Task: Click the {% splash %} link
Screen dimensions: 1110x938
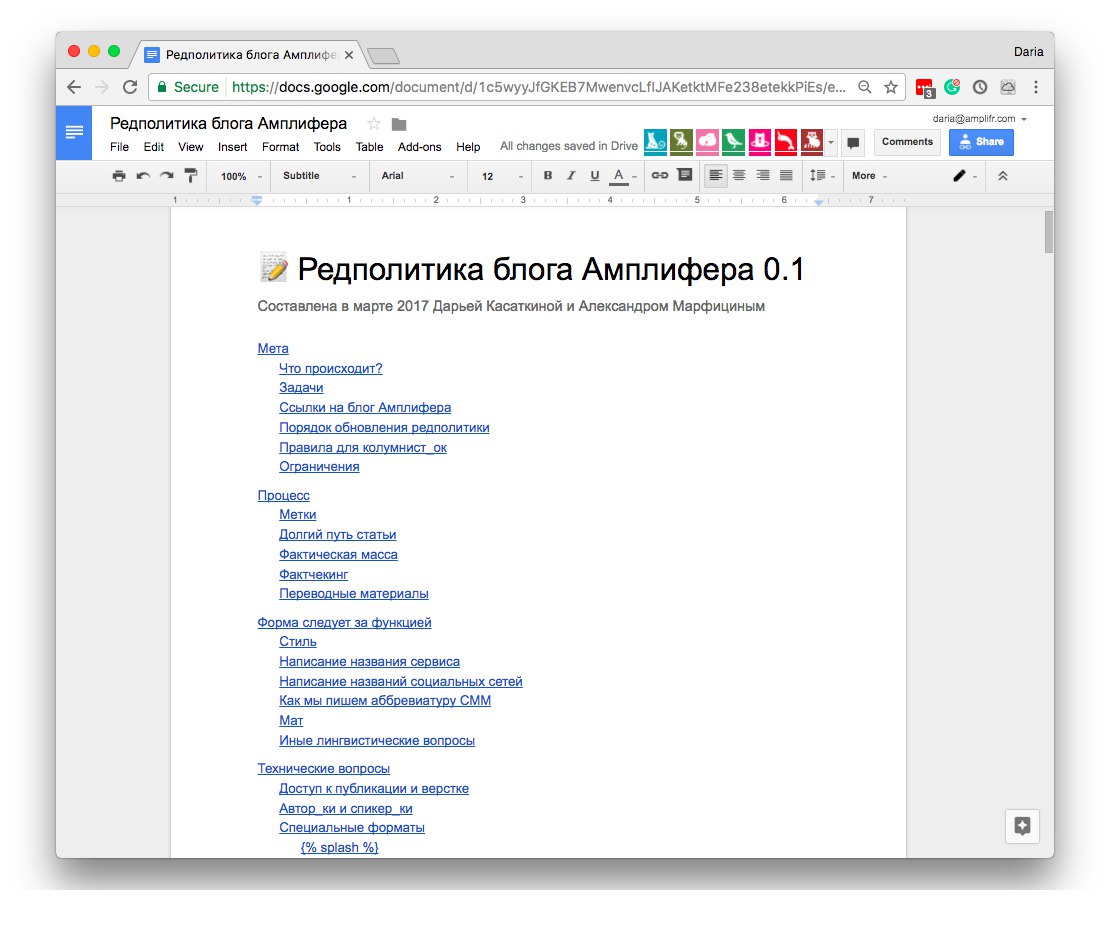Action: 340,847
